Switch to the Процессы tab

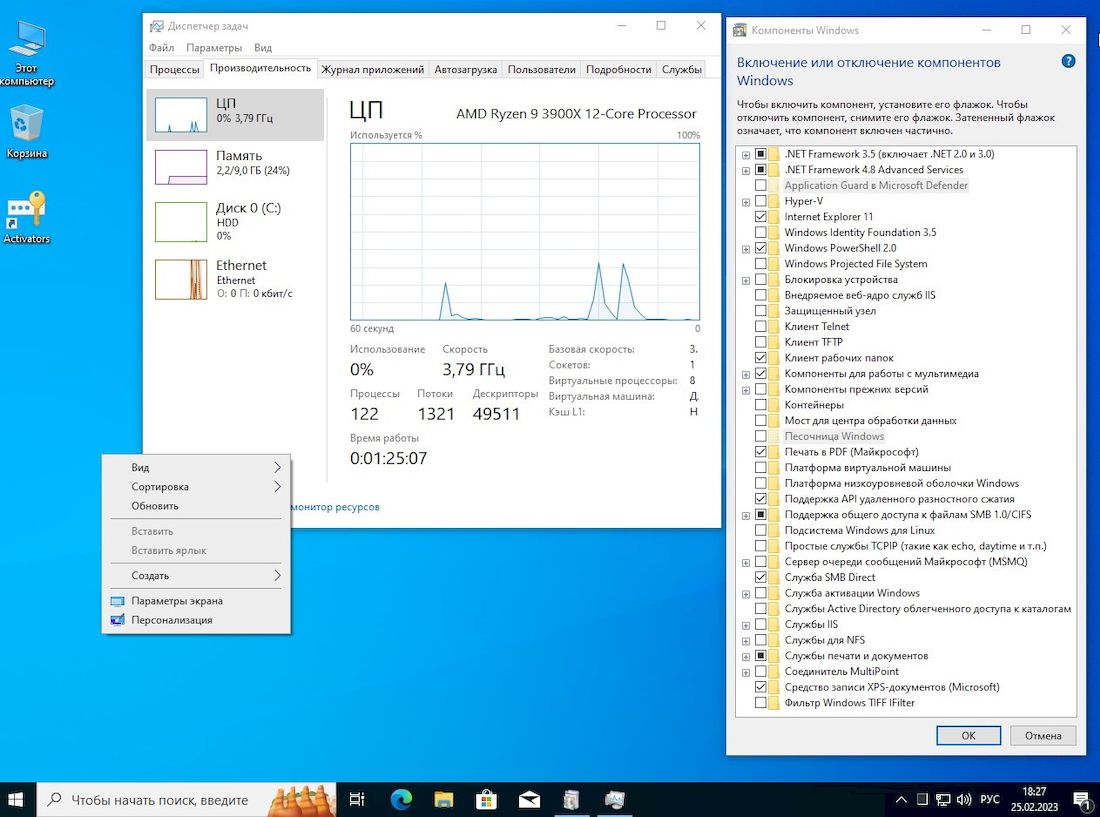pyautogui.click(x=175, y=69)
